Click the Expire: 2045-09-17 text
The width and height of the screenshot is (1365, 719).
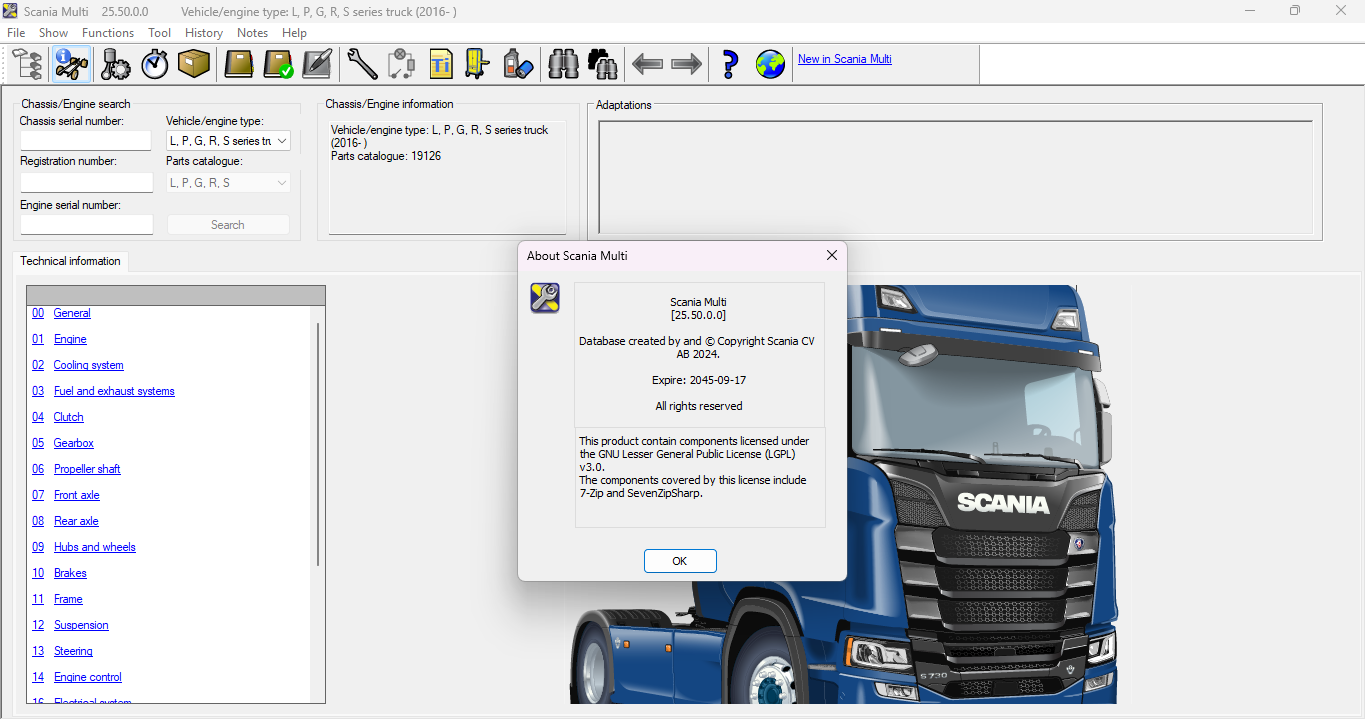pyautogui.click(x=698, y=380)
